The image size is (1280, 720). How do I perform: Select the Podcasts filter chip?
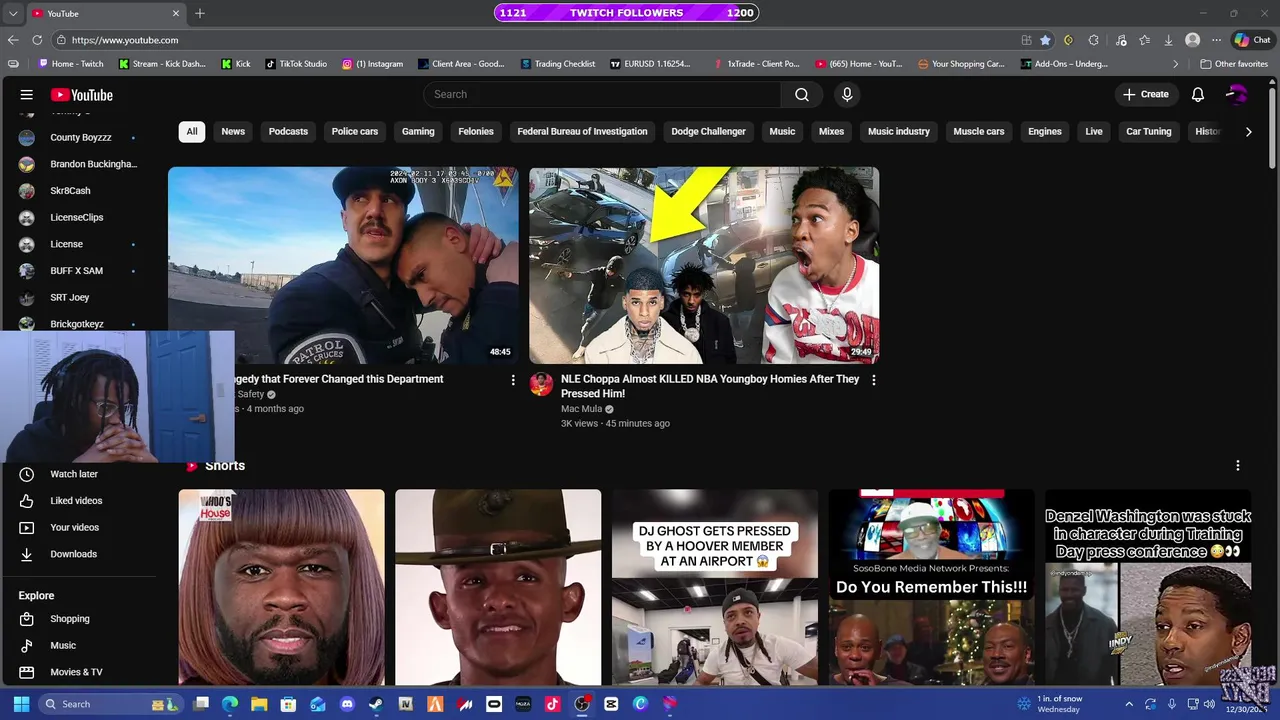point(288,131)
